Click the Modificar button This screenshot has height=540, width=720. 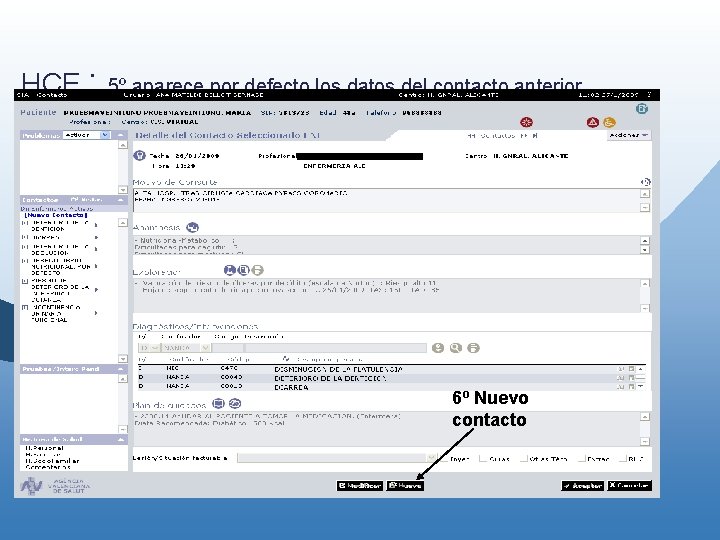360,485
